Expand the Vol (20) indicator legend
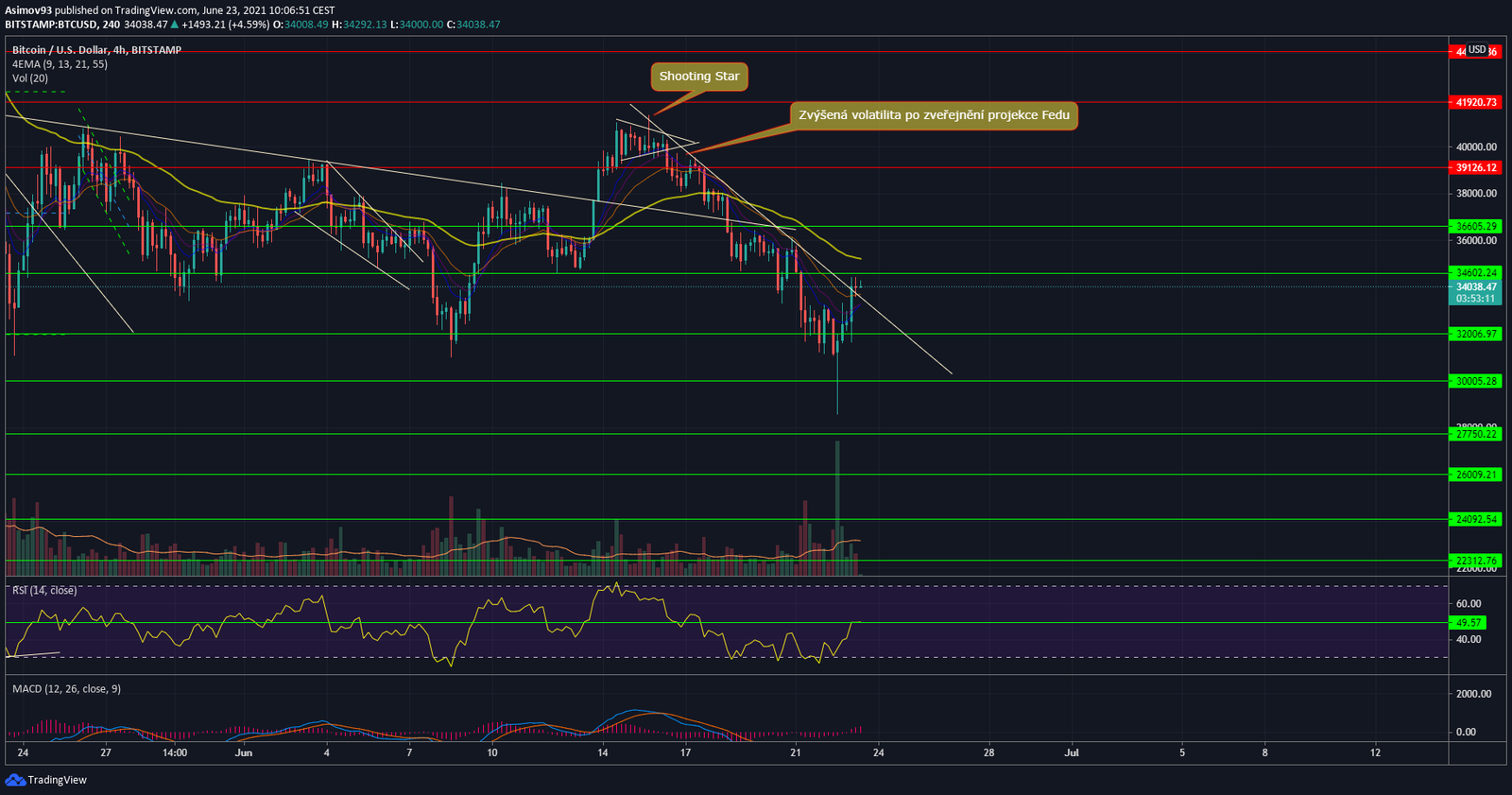 click(30, 78)
